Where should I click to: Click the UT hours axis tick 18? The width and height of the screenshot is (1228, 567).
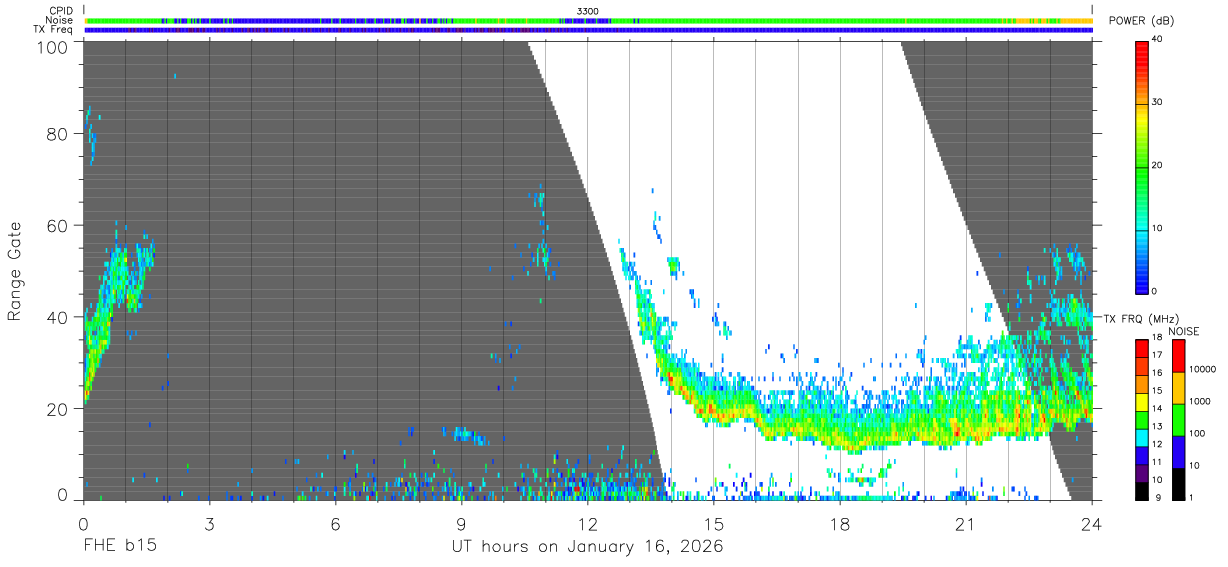click(840, 524)
